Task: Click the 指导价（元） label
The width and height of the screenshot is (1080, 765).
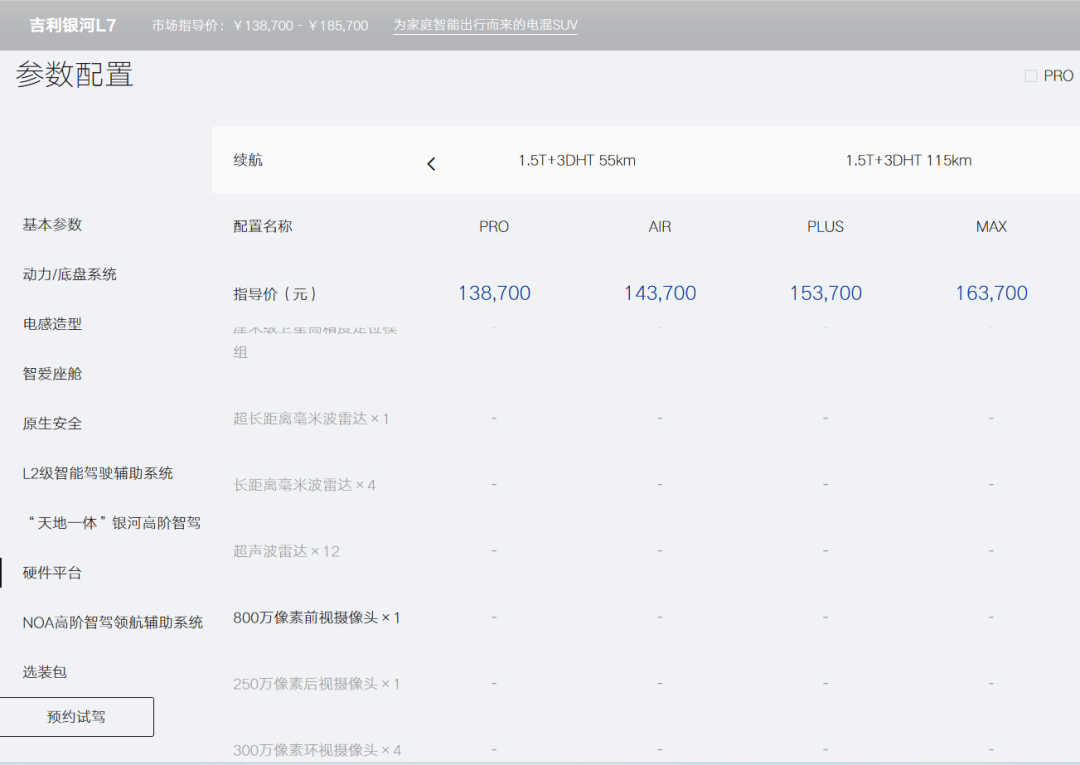Action: pyautogui.click(x=275, y=294)
